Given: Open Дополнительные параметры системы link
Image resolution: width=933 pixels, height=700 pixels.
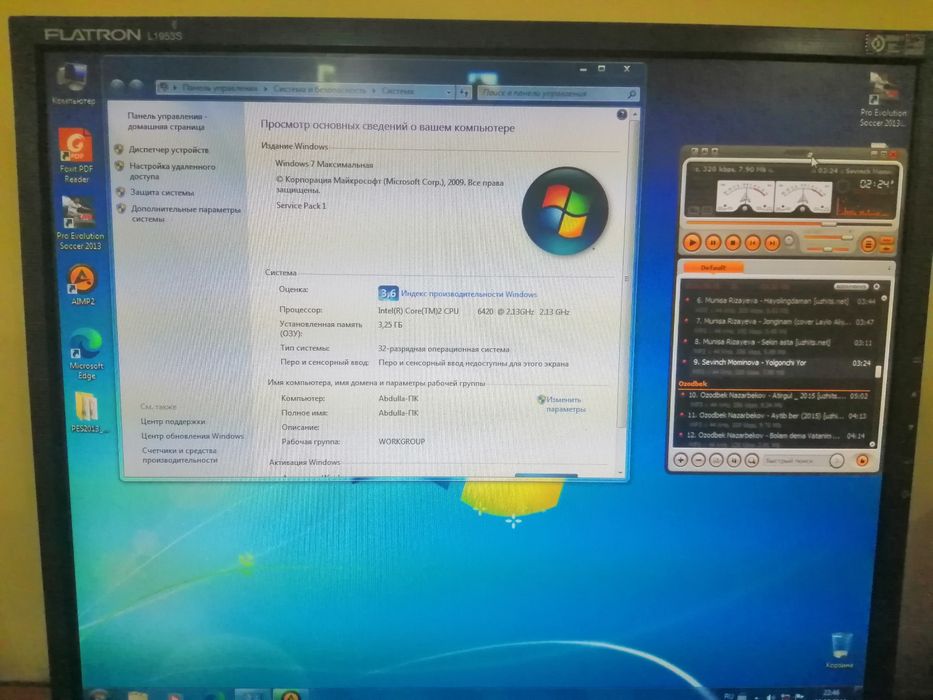Looking at the screenshot, I should click(x=186, y=214).
